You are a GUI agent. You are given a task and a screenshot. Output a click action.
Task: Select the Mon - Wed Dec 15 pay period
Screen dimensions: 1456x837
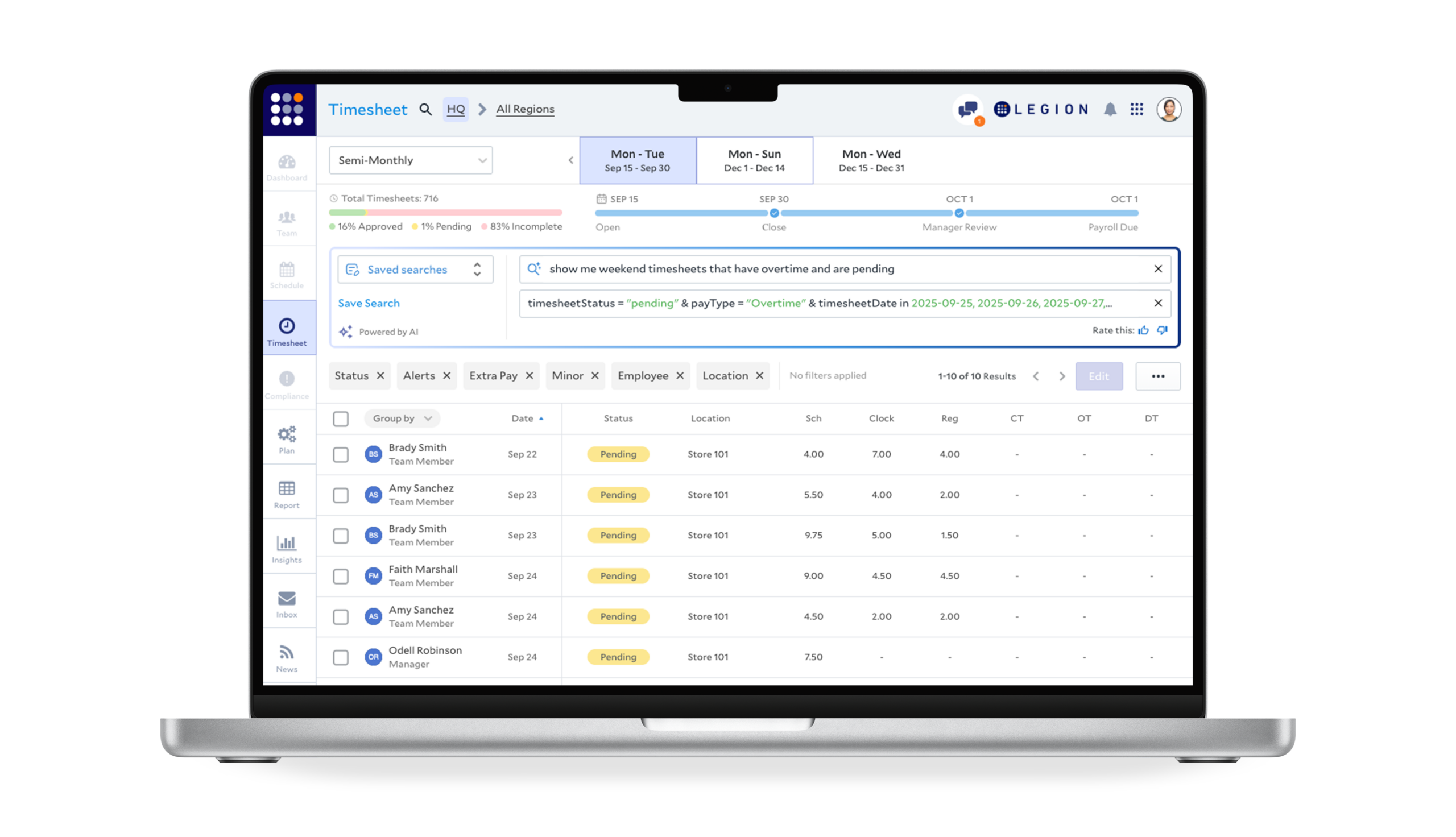click(870, 160)
